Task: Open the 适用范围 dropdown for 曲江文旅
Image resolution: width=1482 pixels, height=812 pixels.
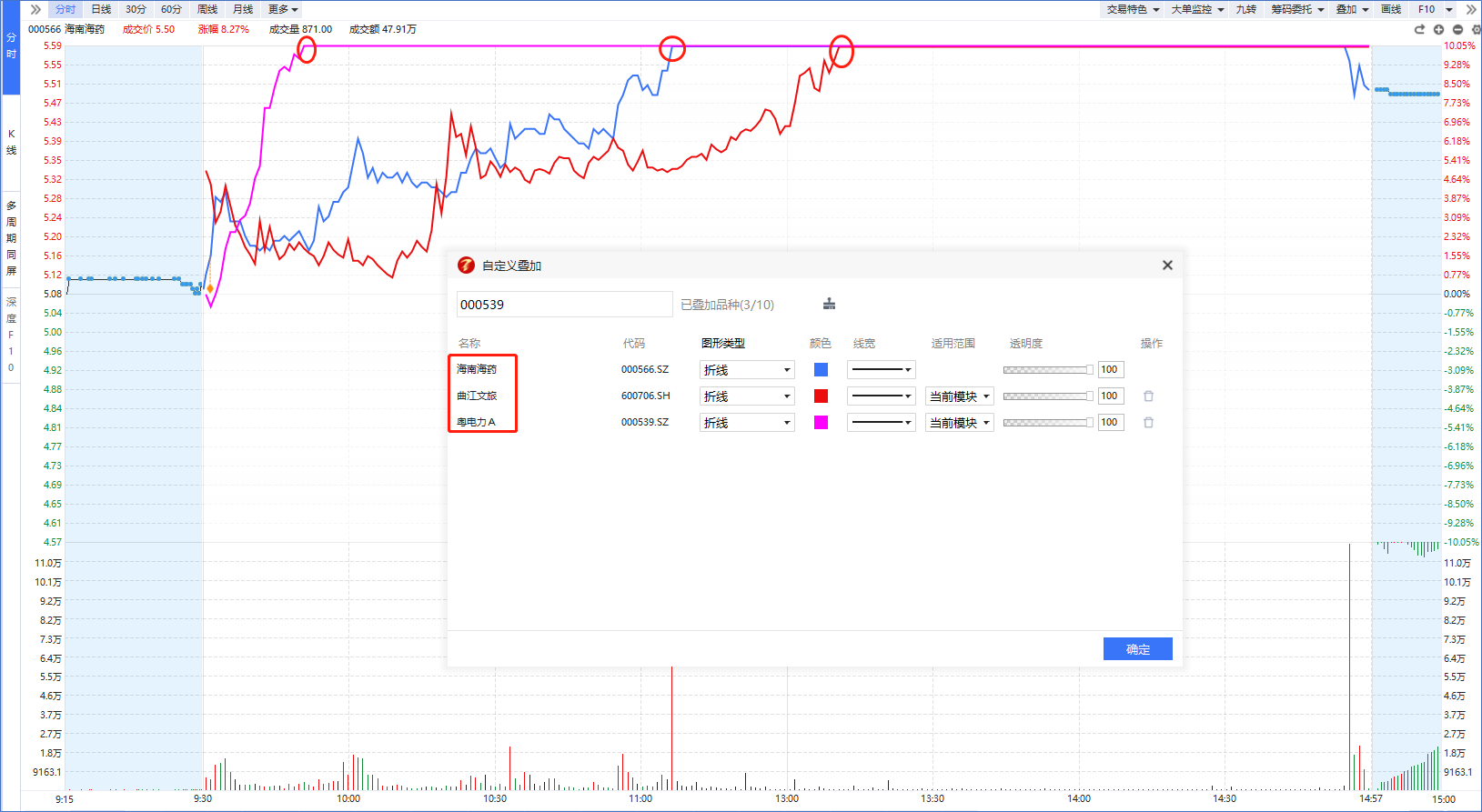Action: 960,396
